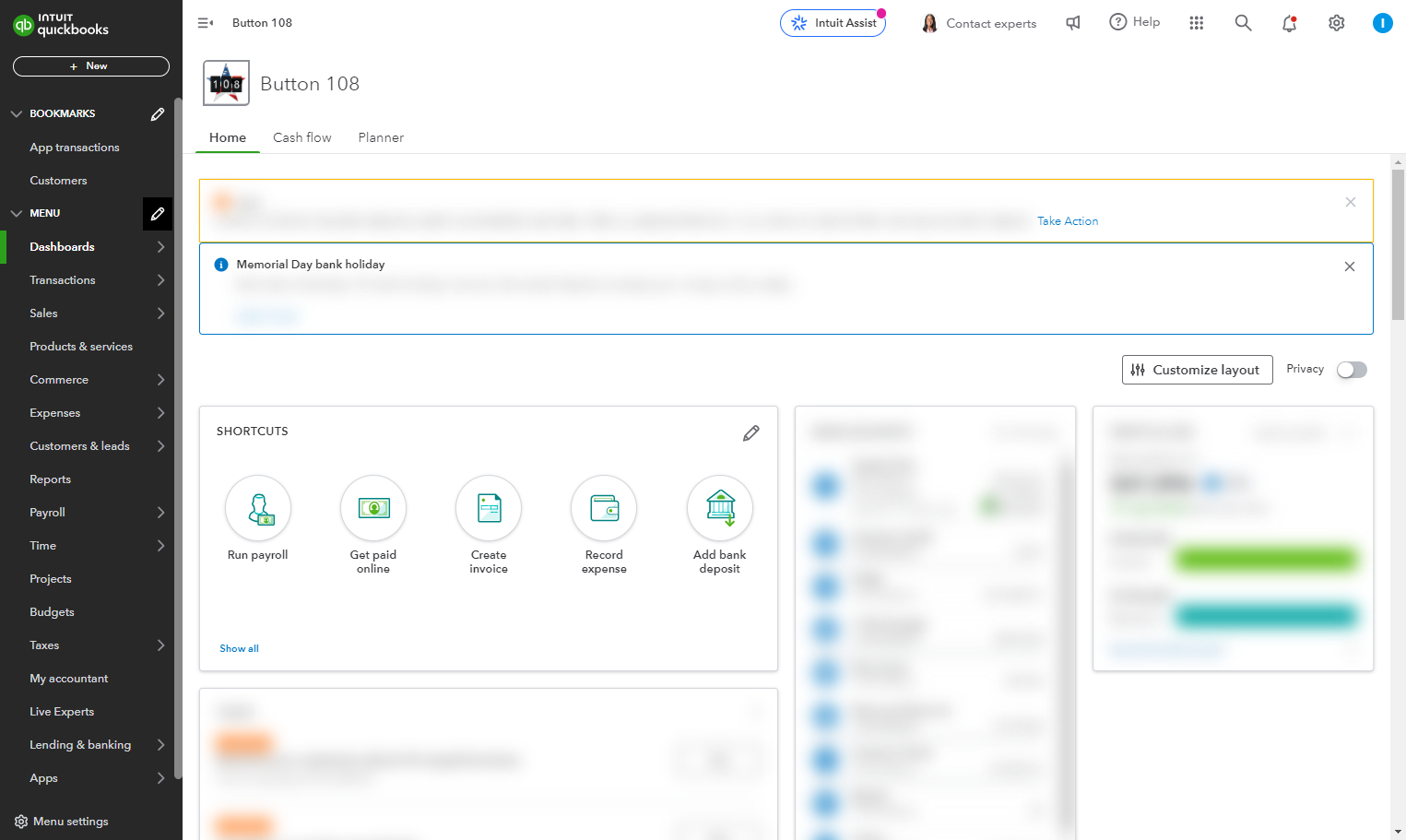Switch to the Cash flow tab
This screenshot has width=1406, height=840.
click(302, 137)
